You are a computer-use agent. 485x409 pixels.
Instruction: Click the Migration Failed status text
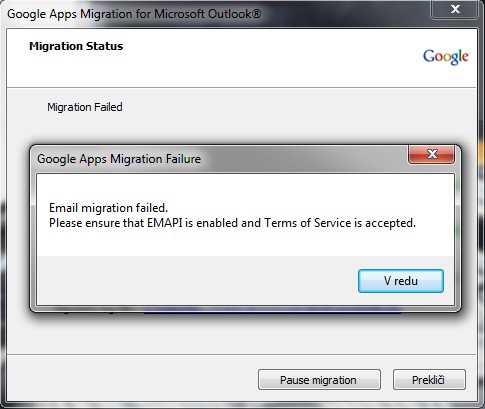click(x=85, y=107)
